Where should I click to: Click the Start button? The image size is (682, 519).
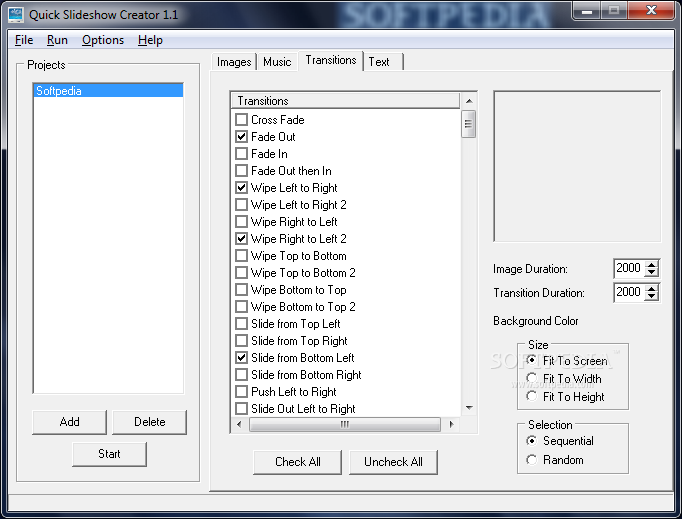click(109, 454)
